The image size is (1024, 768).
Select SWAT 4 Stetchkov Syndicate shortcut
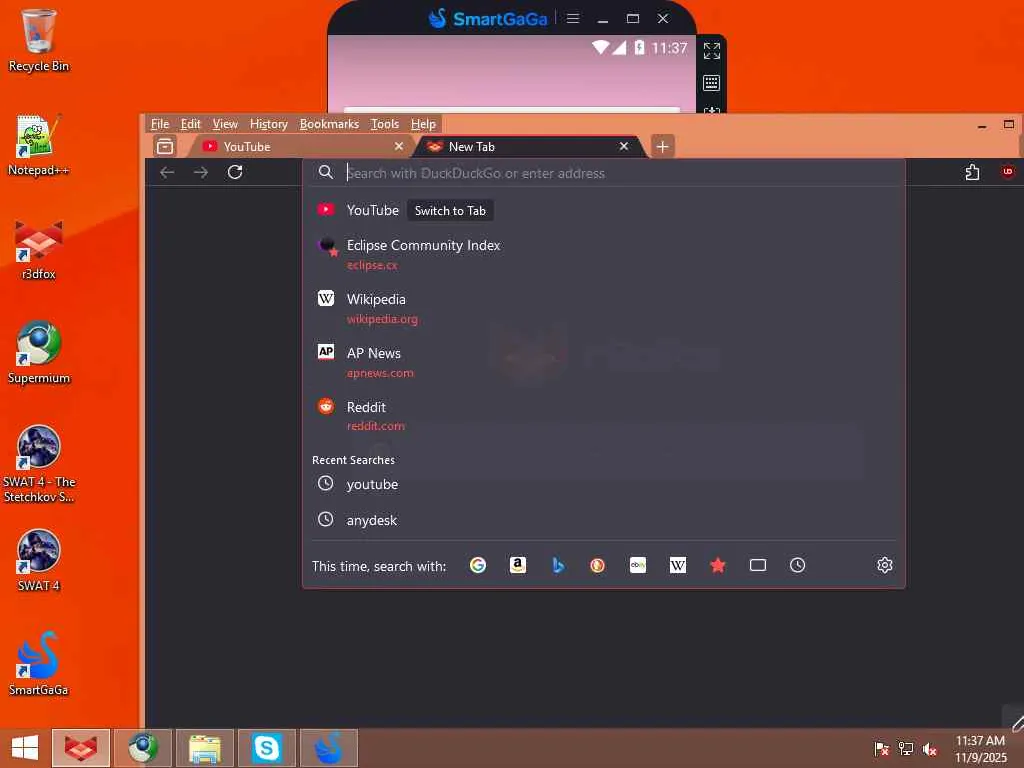coord(39,464)
